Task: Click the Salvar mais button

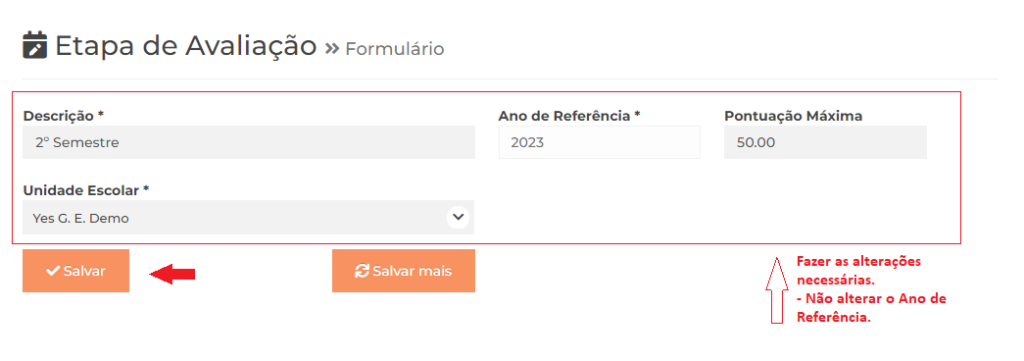Action: click(x=404, y=271)
